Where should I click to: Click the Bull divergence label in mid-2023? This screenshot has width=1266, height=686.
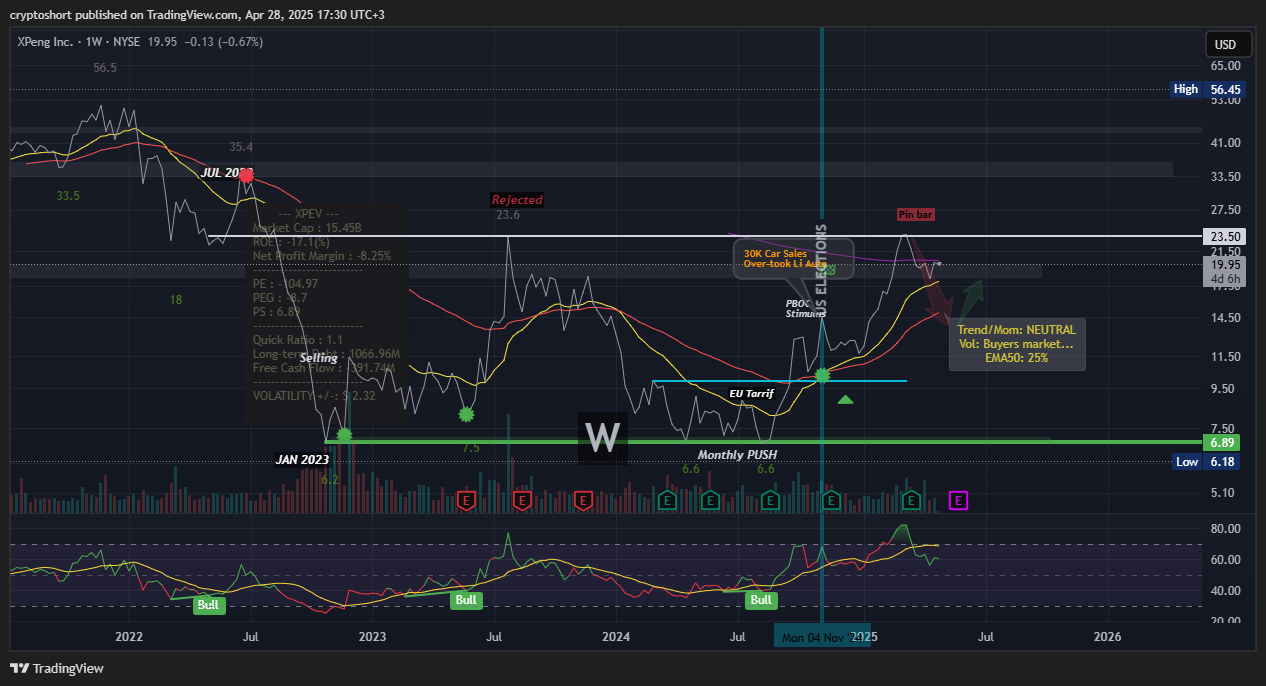coord(467,600)
